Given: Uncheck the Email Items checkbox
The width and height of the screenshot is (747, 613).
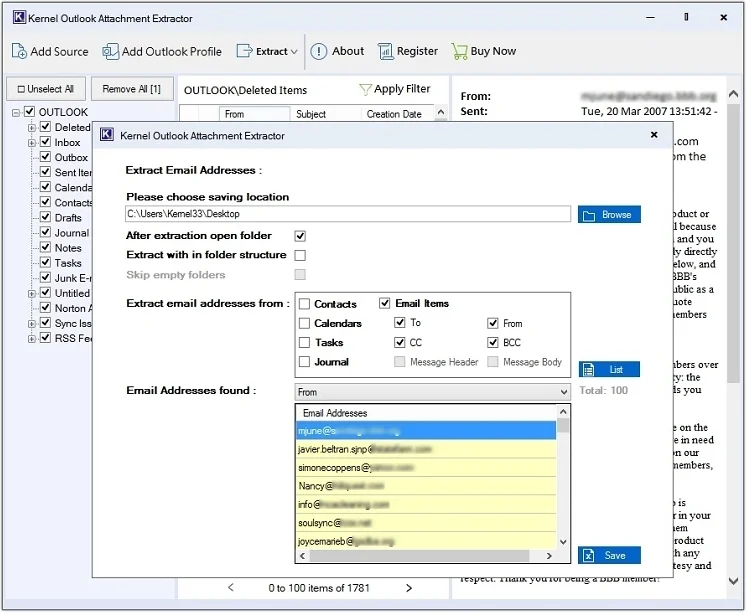Looking at the screenshot, I should click(384, 303).
